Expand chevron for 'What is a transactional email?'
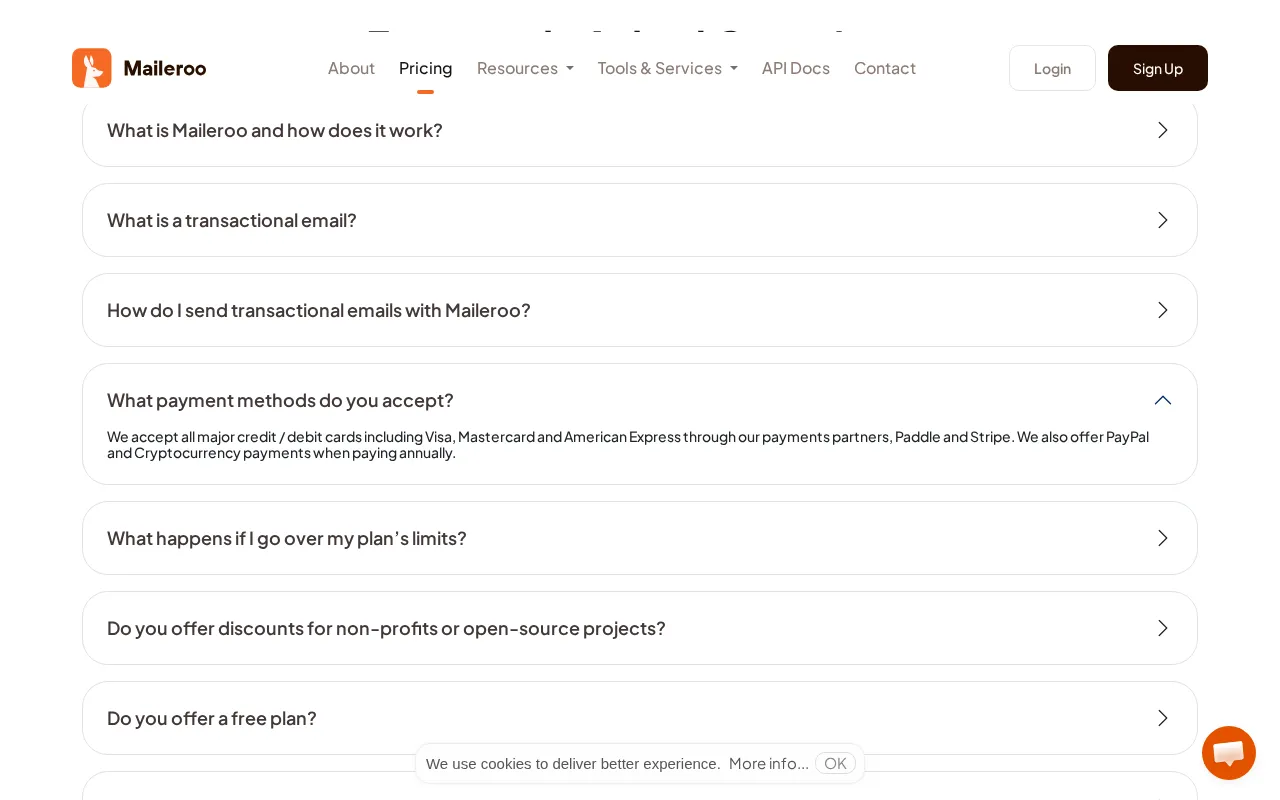The height and width of the screenshot is (800, 1280). click(1163, 220)
